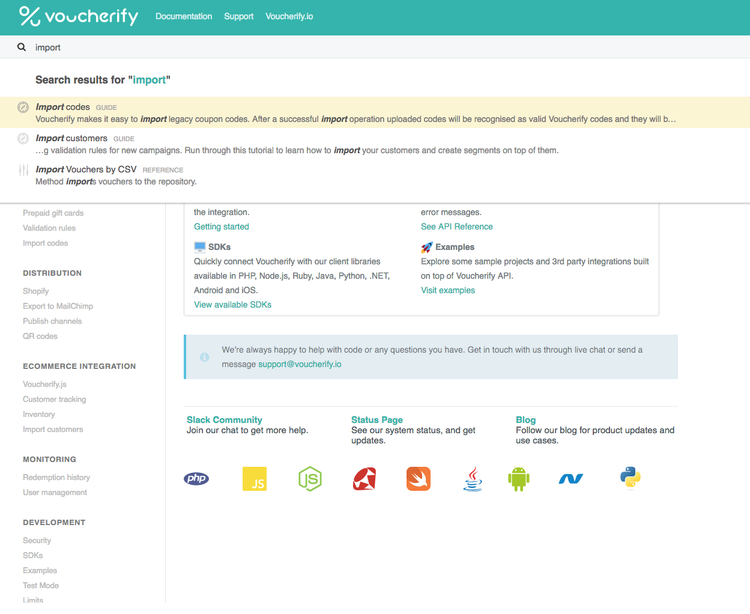
Task: Open the orange Swift SDK icon
Action: point(418,479)
